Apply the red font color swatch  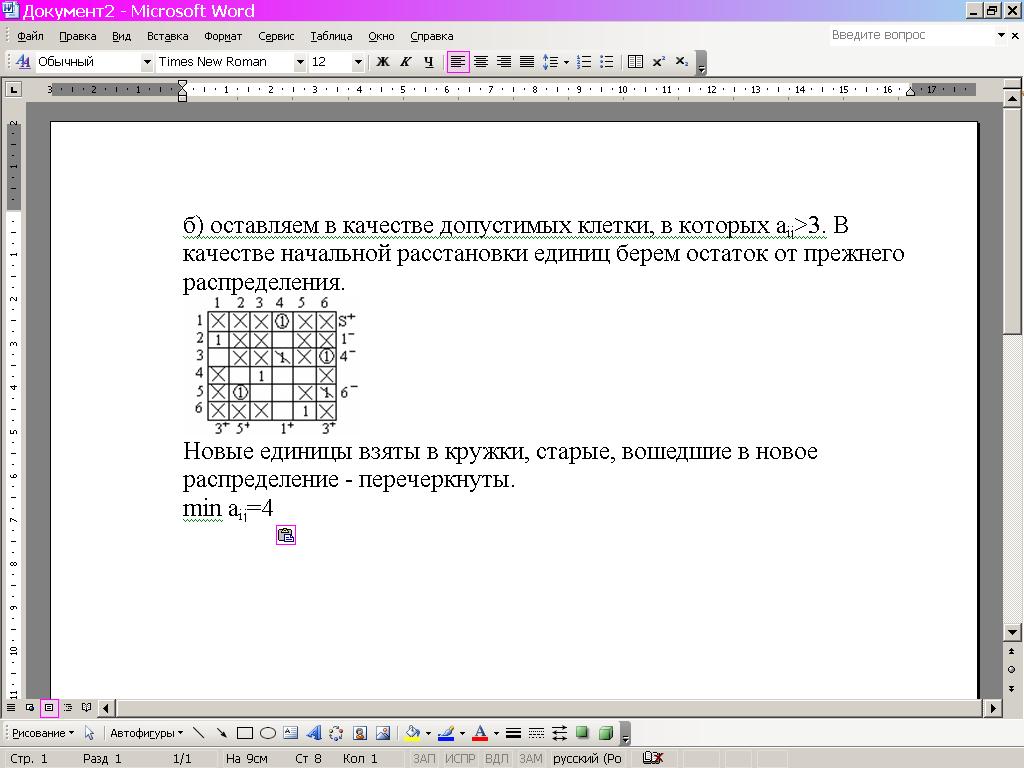tap(480, 733)
